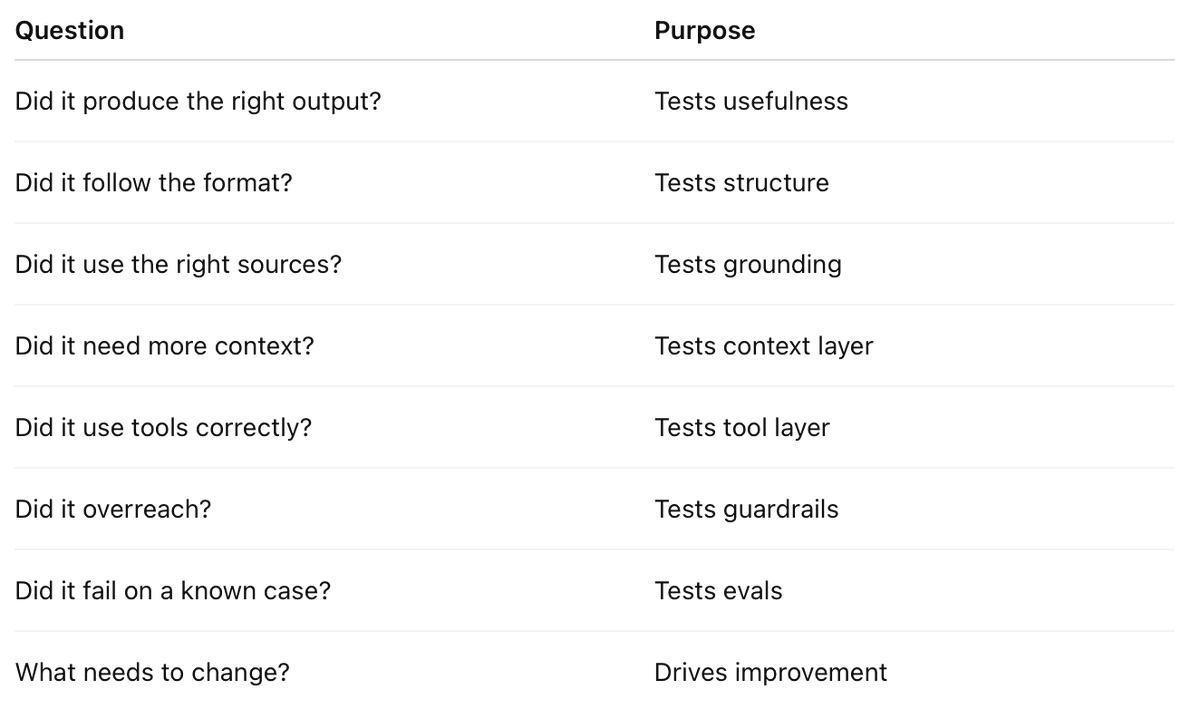Select the 'Tests usefulness' cell
Viewport: 1200px width, 709px height.
point(751,101)
